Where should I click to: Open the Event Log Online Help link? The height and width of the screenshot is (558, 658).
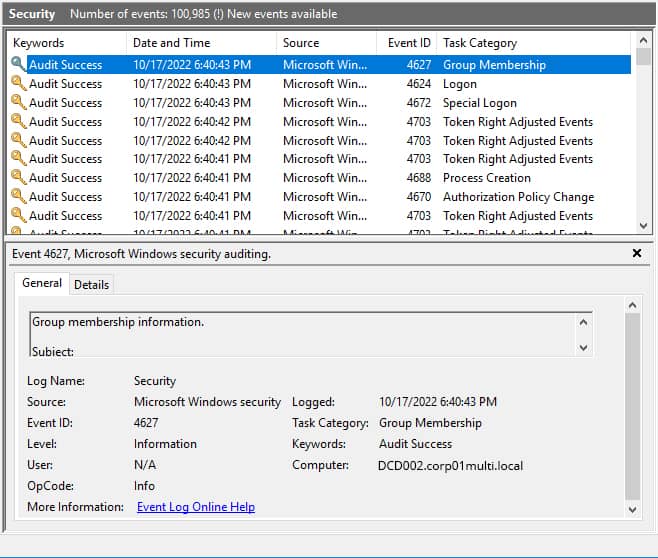coord(195,507)
